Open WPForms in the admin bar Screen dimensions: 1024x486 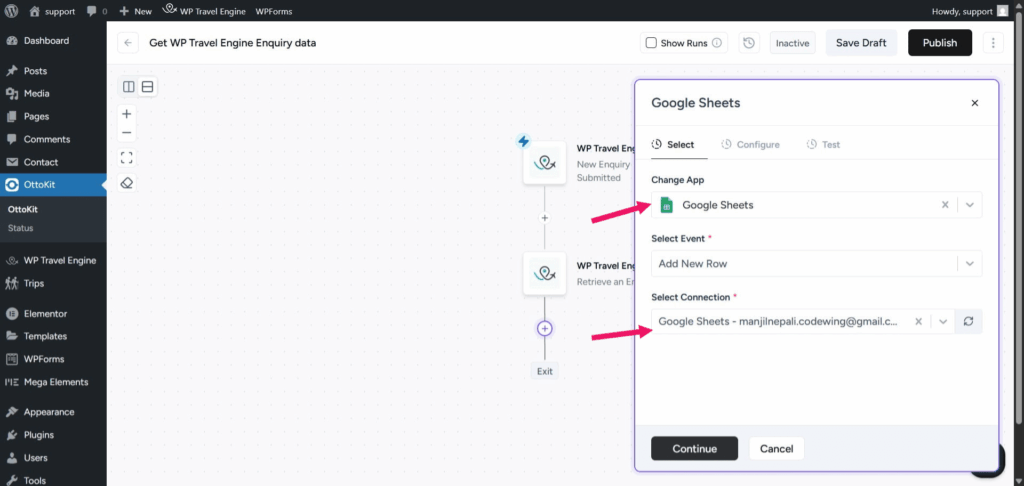274,11
